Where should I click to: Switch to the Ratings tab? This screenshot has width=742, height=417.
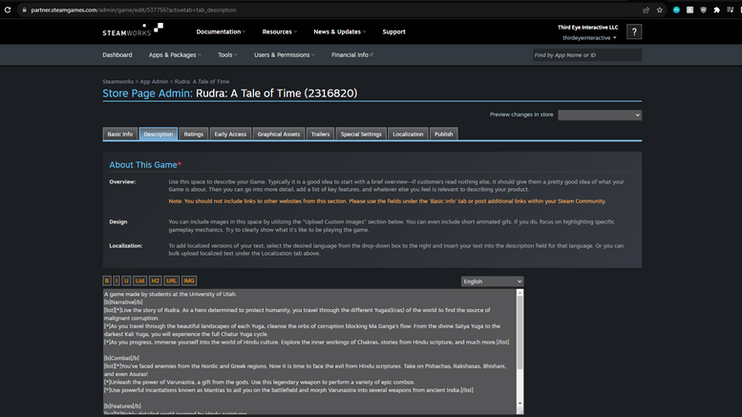point(194,134)
